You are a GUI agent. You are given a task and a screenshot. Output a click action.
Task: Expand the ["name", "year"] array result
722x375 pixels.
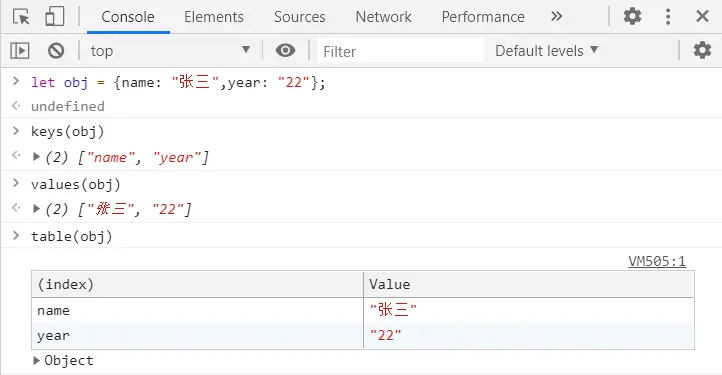[36, 157]
